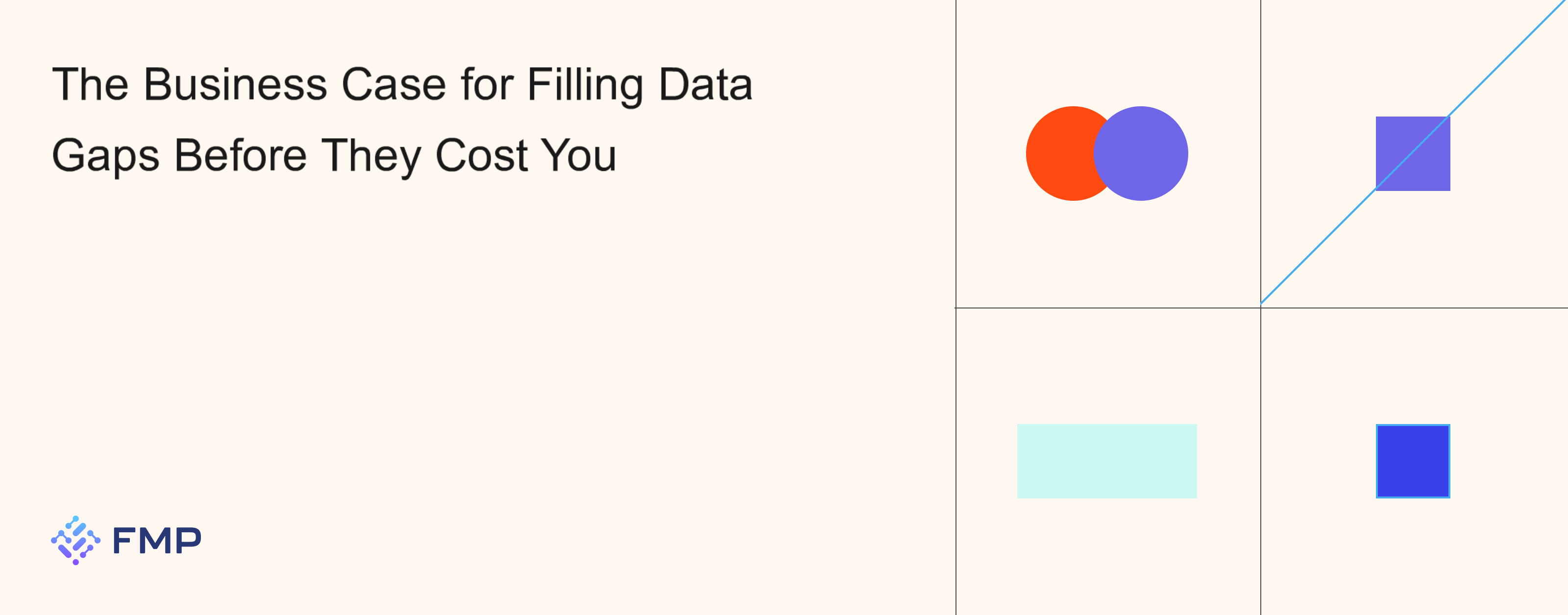The height and width of the screenshot is (615, 1568).
Task: Click the word 'Cost' in the headline
Action: tap(482, 155)
